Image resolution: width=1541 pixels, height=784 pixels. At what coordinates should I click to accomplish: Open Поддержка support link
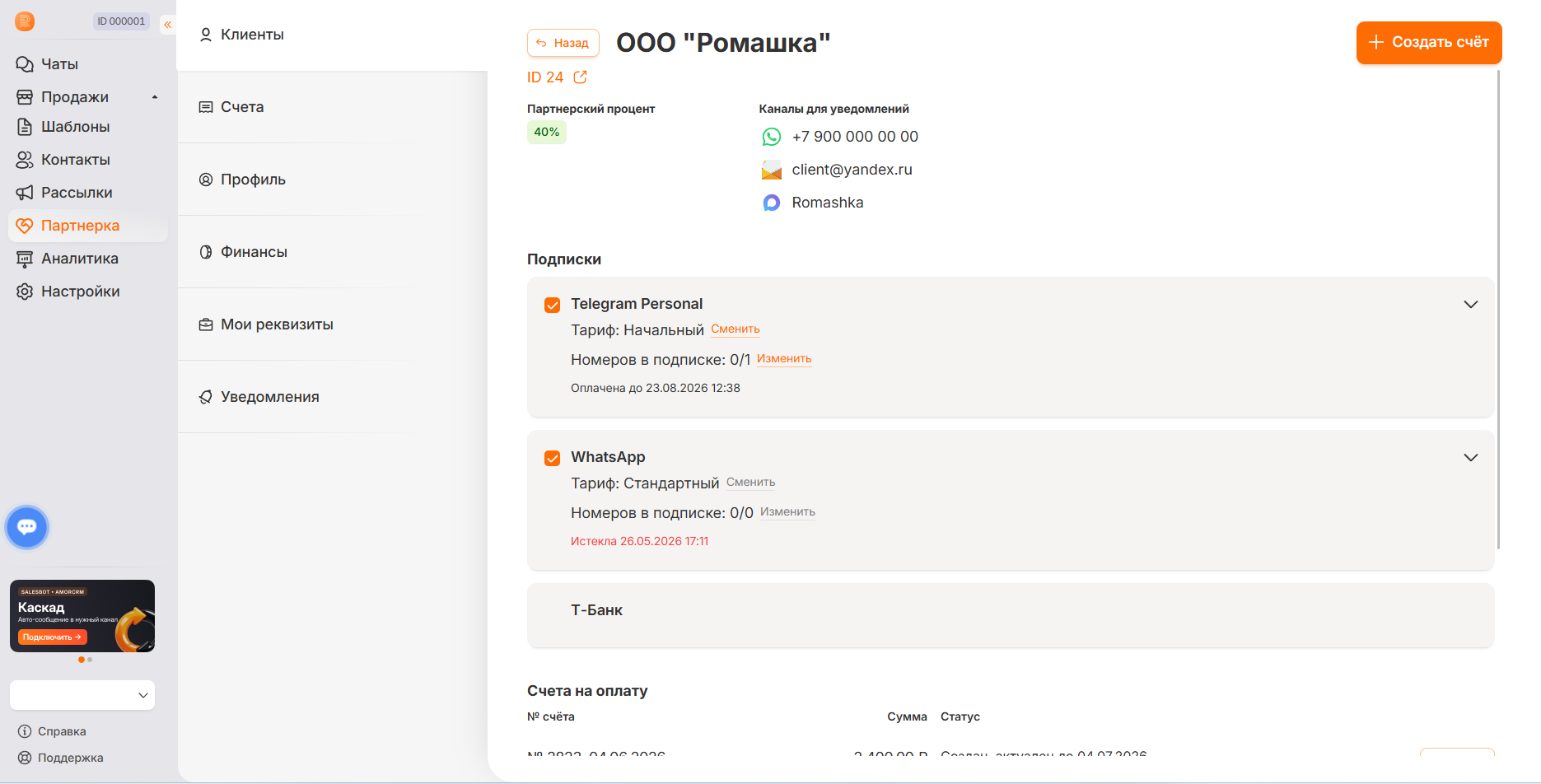coord(71,758)
